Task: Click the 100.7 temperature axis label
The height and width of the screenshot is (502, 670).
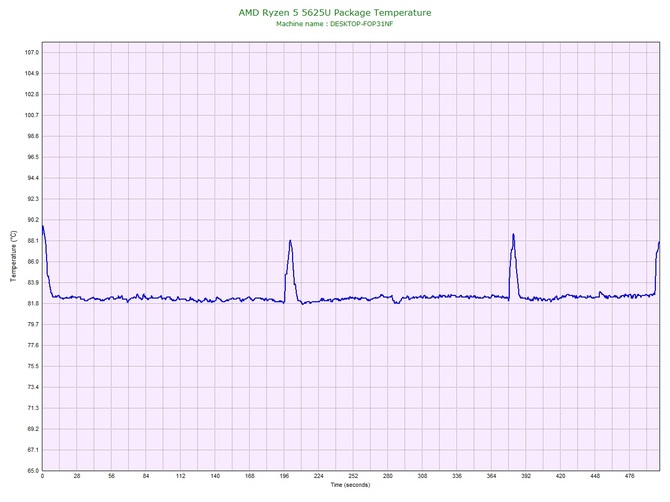Action: tap(32, 115)
